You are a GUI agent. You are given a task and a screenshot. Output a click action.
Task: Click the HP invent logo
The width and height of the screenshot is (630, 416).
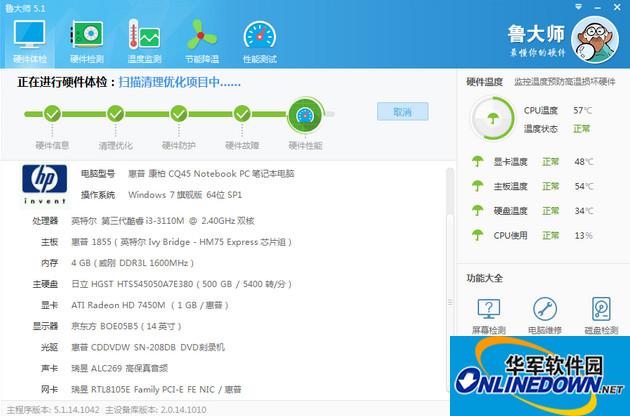[45, 184]
